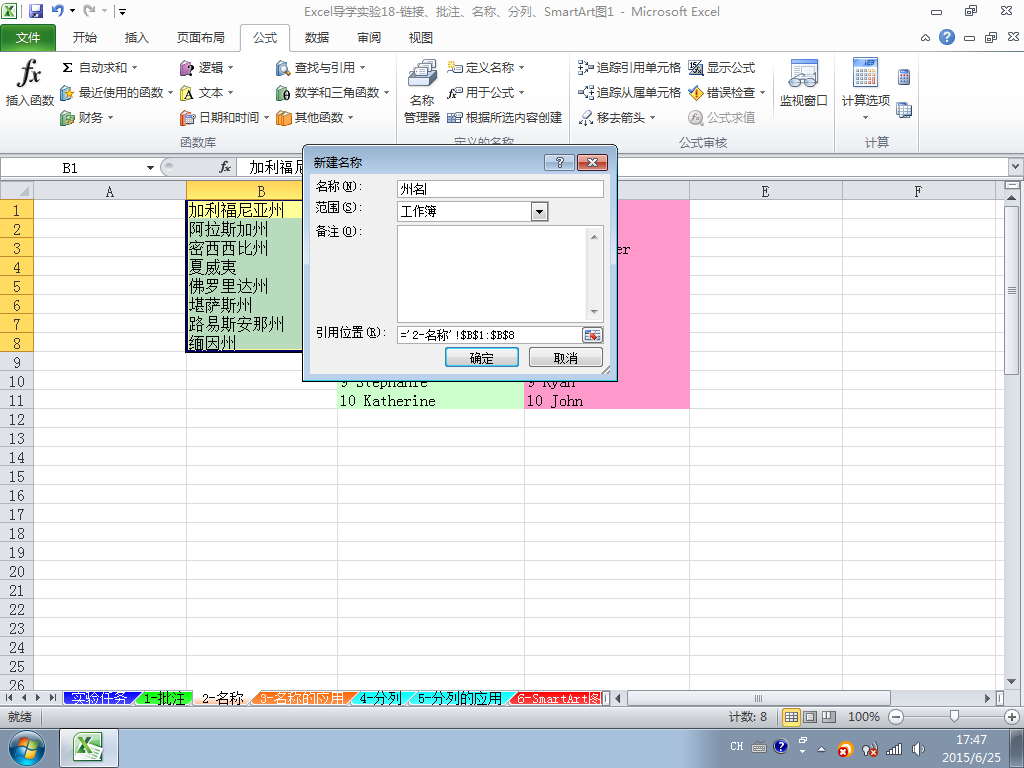
Task: Open Math and Trig (数学和三角函数) functions
Action: 332,93
